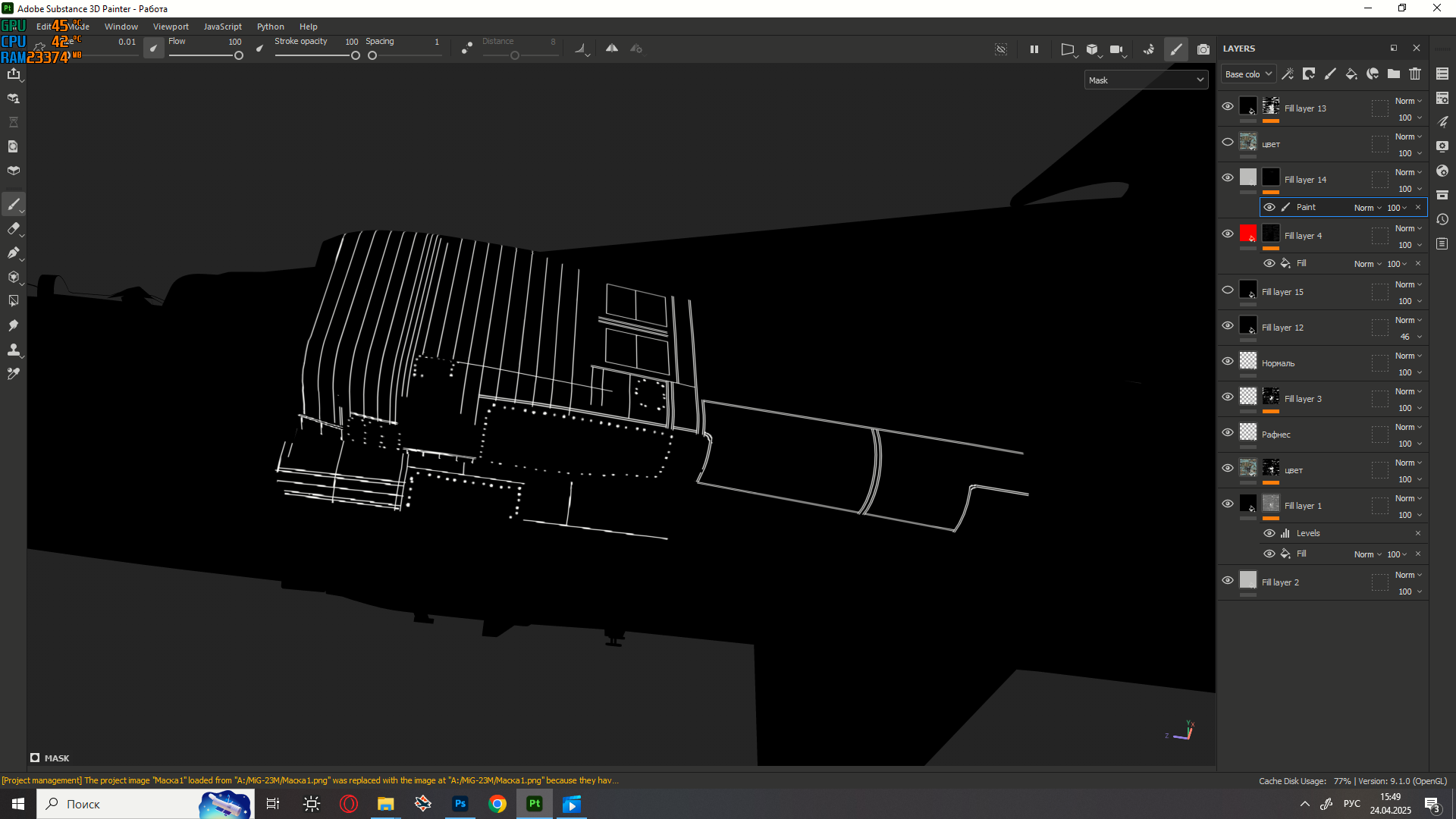Hide the Levels effect on Fill layer 1
The width and height of the screenshot is (1456, 819).
point(1269,533)
